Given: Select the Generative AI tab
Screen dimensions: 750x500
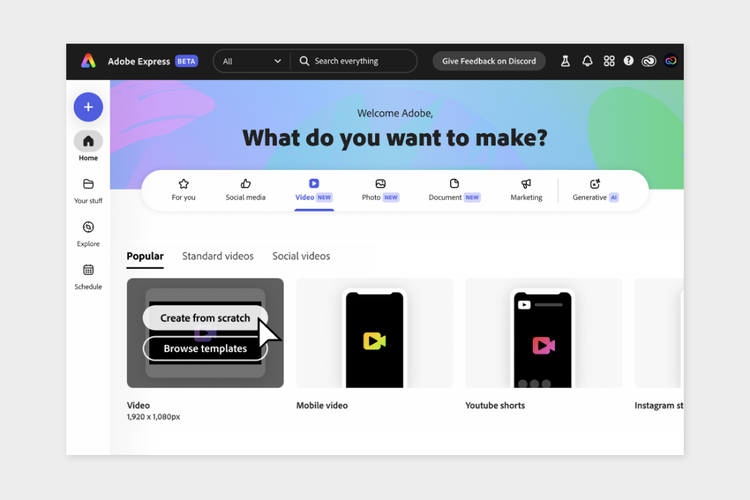Looking at the screenshot, I should (x=595, y=190).
